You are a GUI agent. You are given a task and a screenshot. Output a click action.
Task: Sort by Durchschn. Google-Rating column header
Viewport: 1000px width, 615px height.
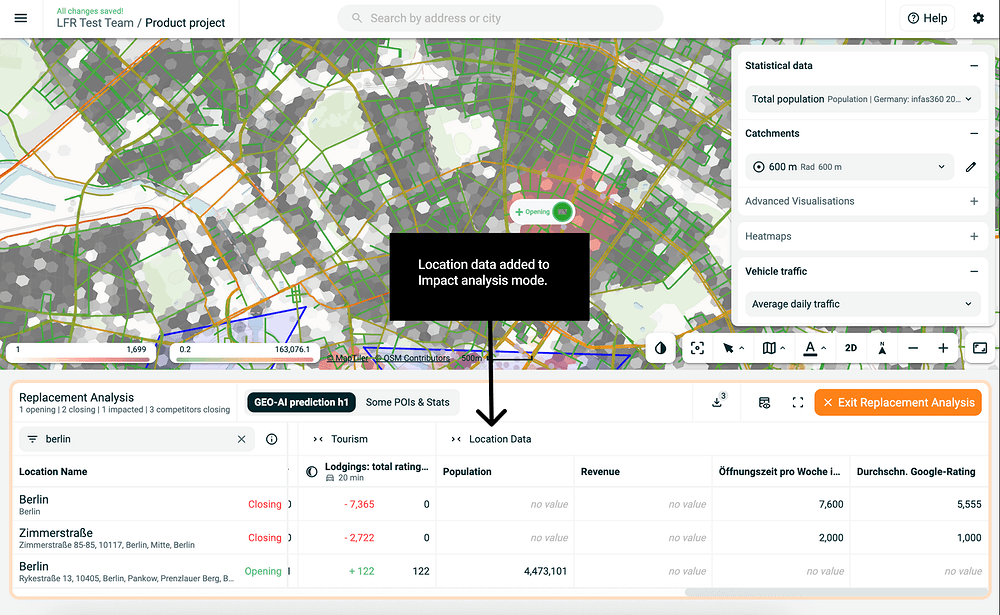point(916,471)
